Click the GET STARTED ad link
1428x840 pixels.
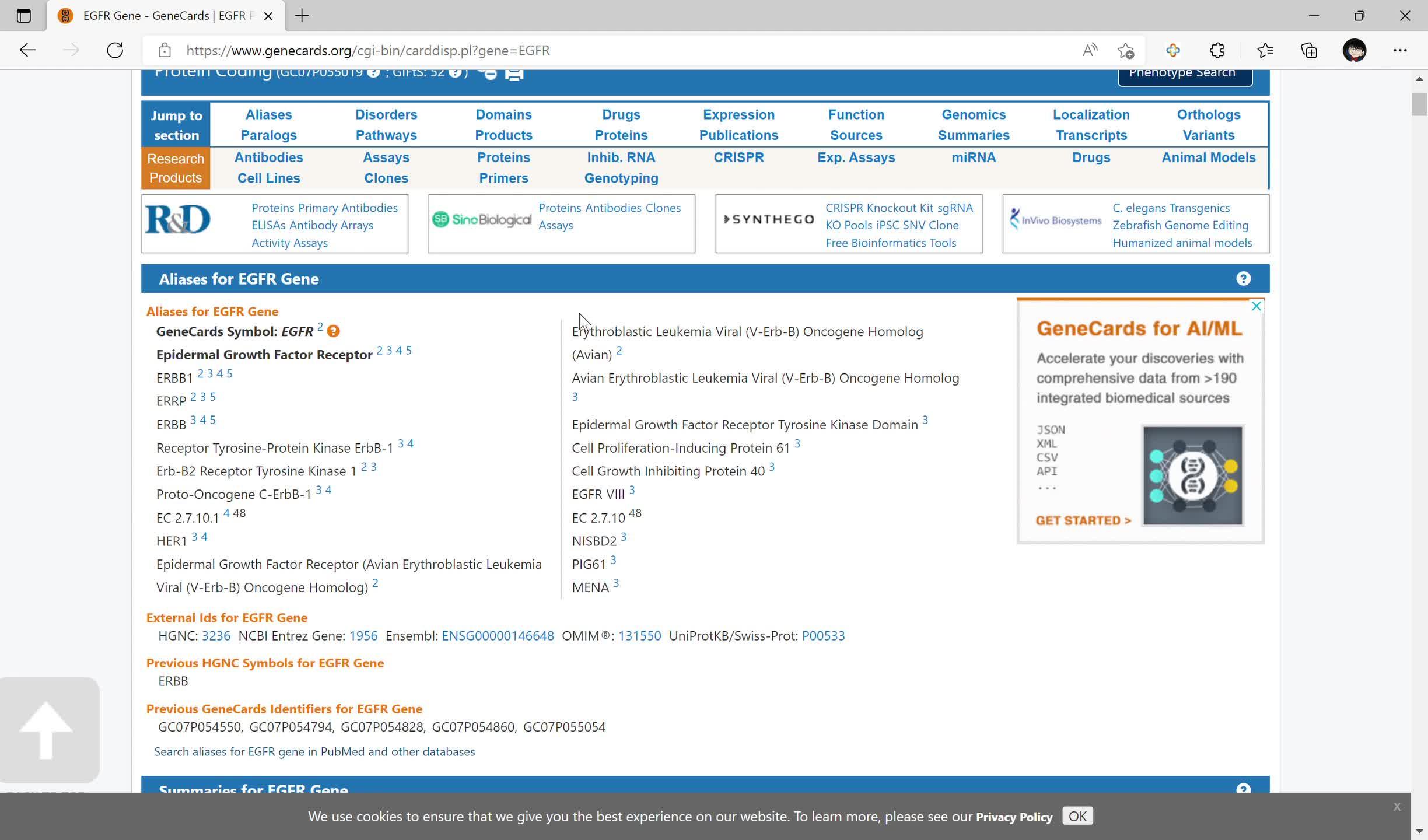point(1083,520)
